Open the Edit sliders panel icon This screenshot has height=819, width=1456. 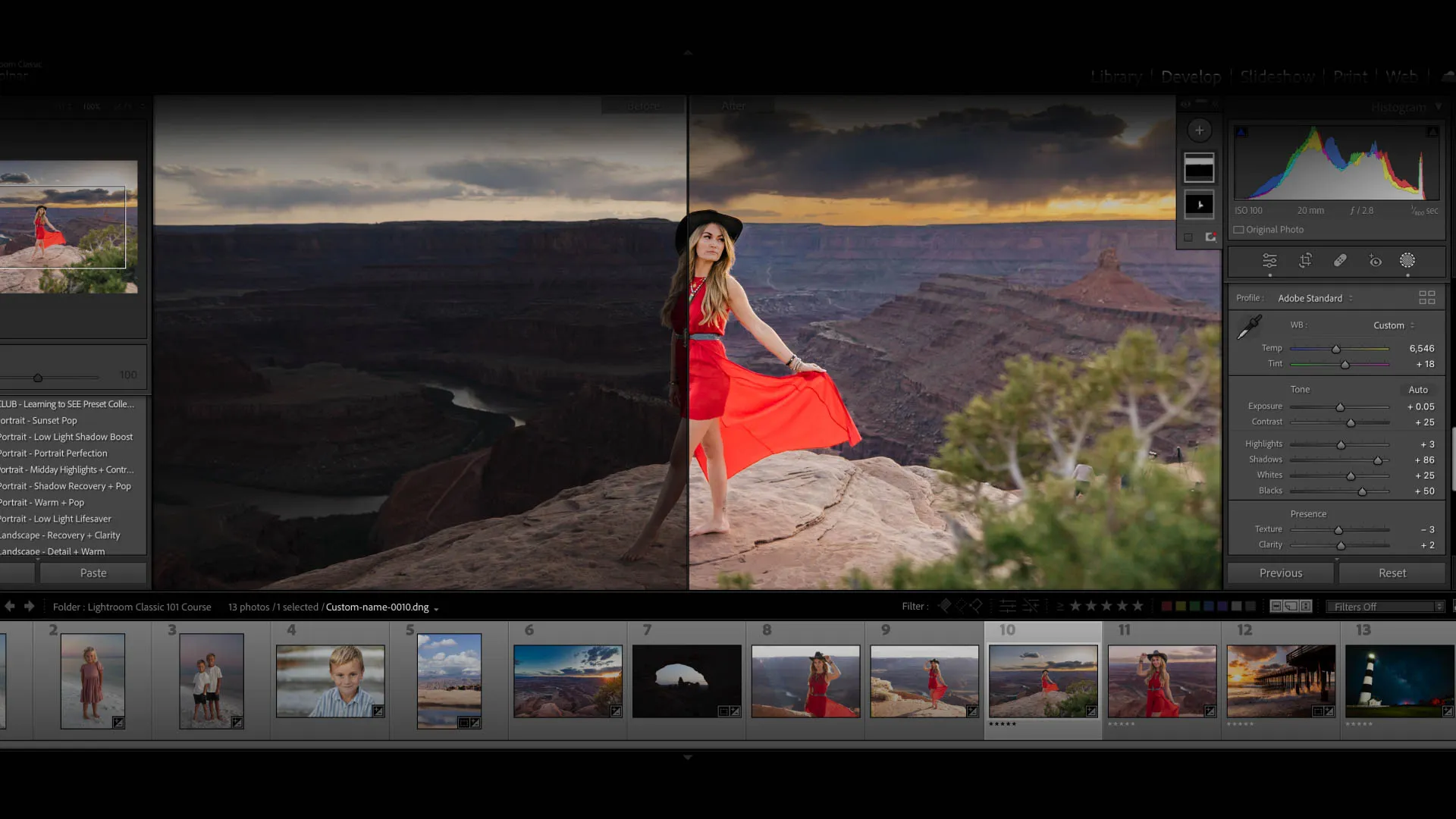(1269, 261)
